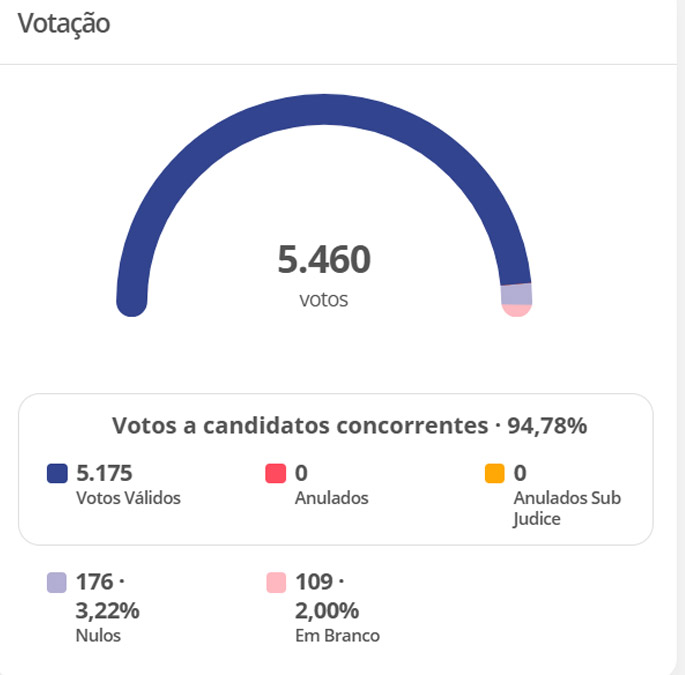The width and height of the screenshot is (685, 675).
Task: Click the pink tip of the gauge
Action: point(516,309)
